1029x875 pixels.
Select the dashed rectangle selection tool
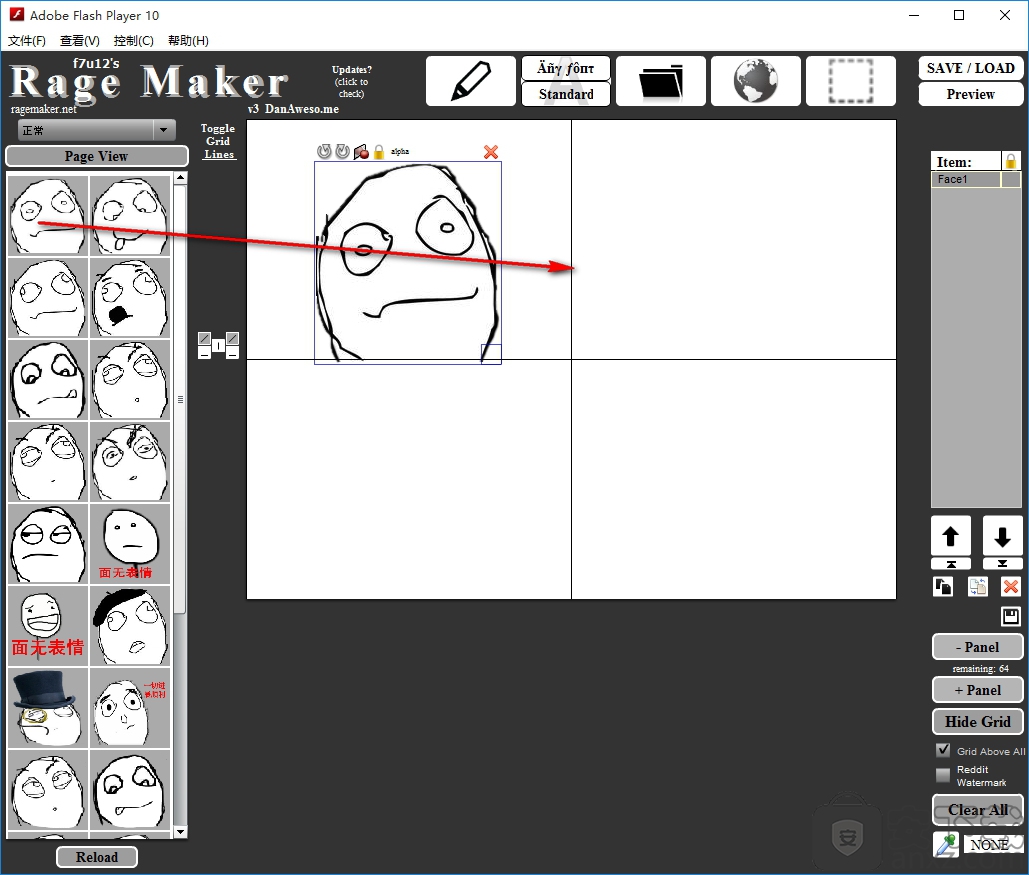(850, 81)
